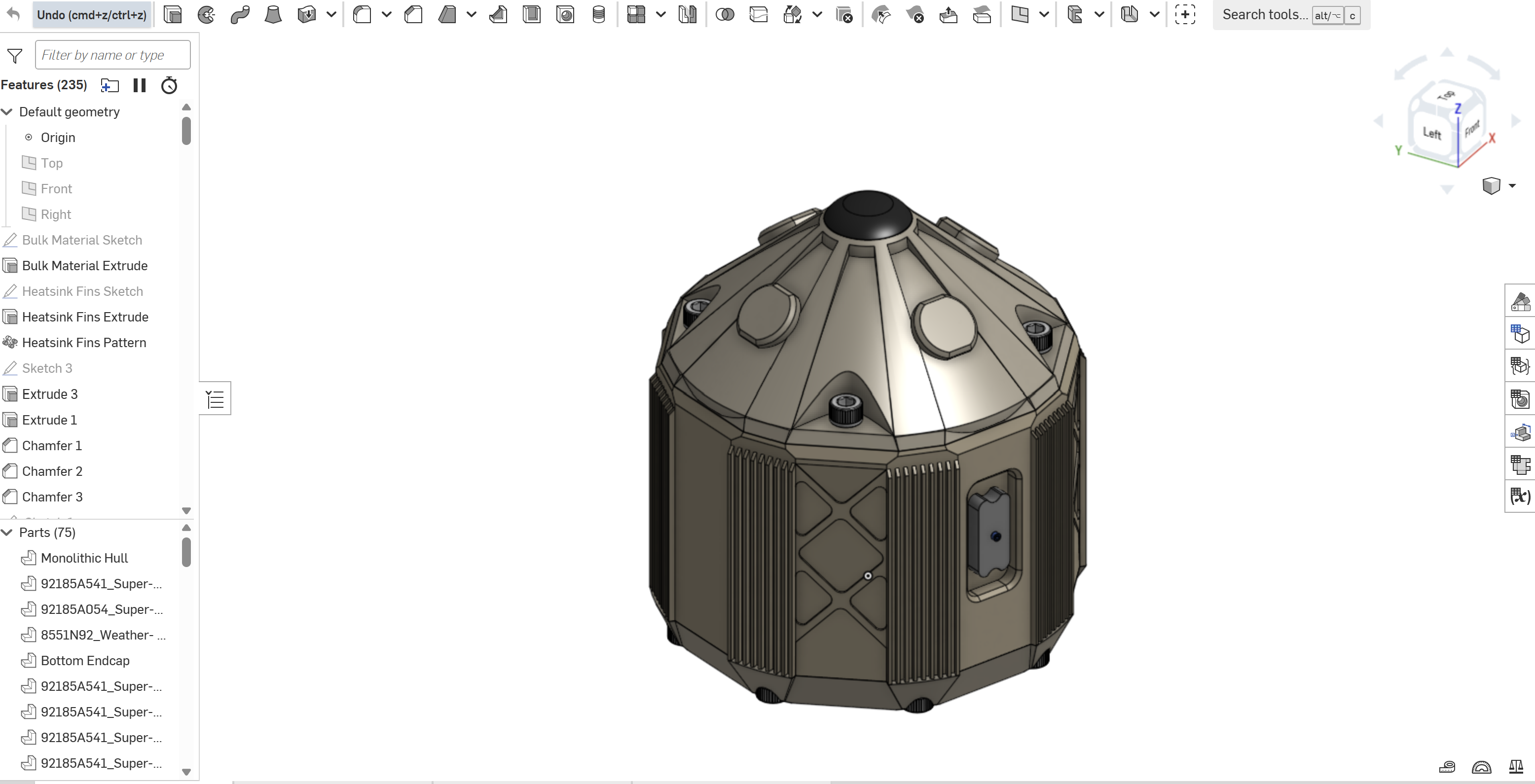Select the Boolean tool
Image resolution: width=1535 pixels, height=784 pixels.
pyautogui.click(x=725, y=14)
